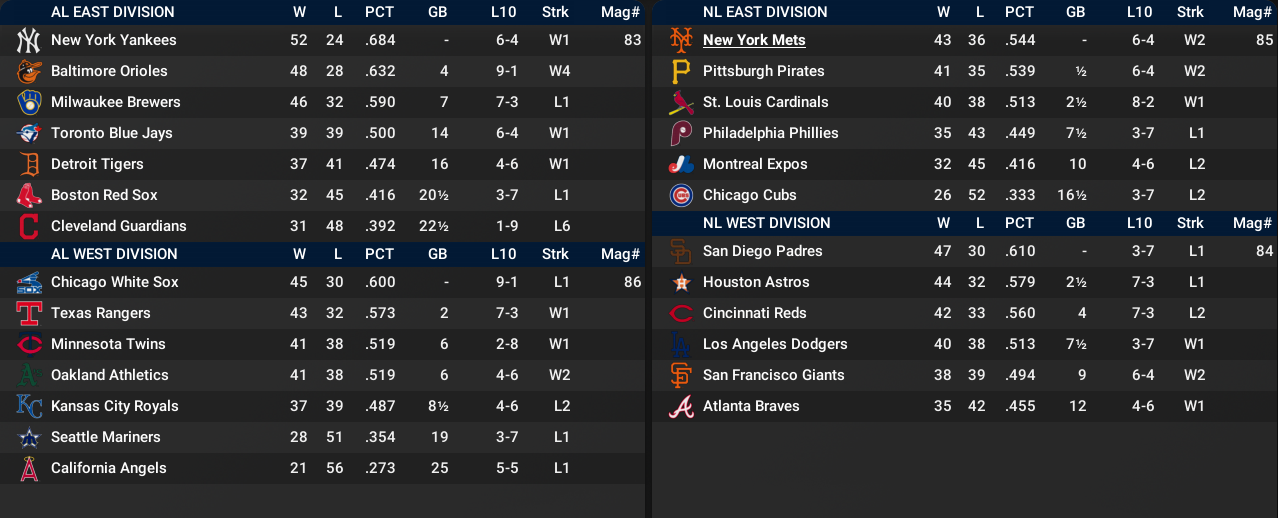Click the Atlanta Braves logo icon
Viewport: 1278px width, 518px height.
point(681,407)
